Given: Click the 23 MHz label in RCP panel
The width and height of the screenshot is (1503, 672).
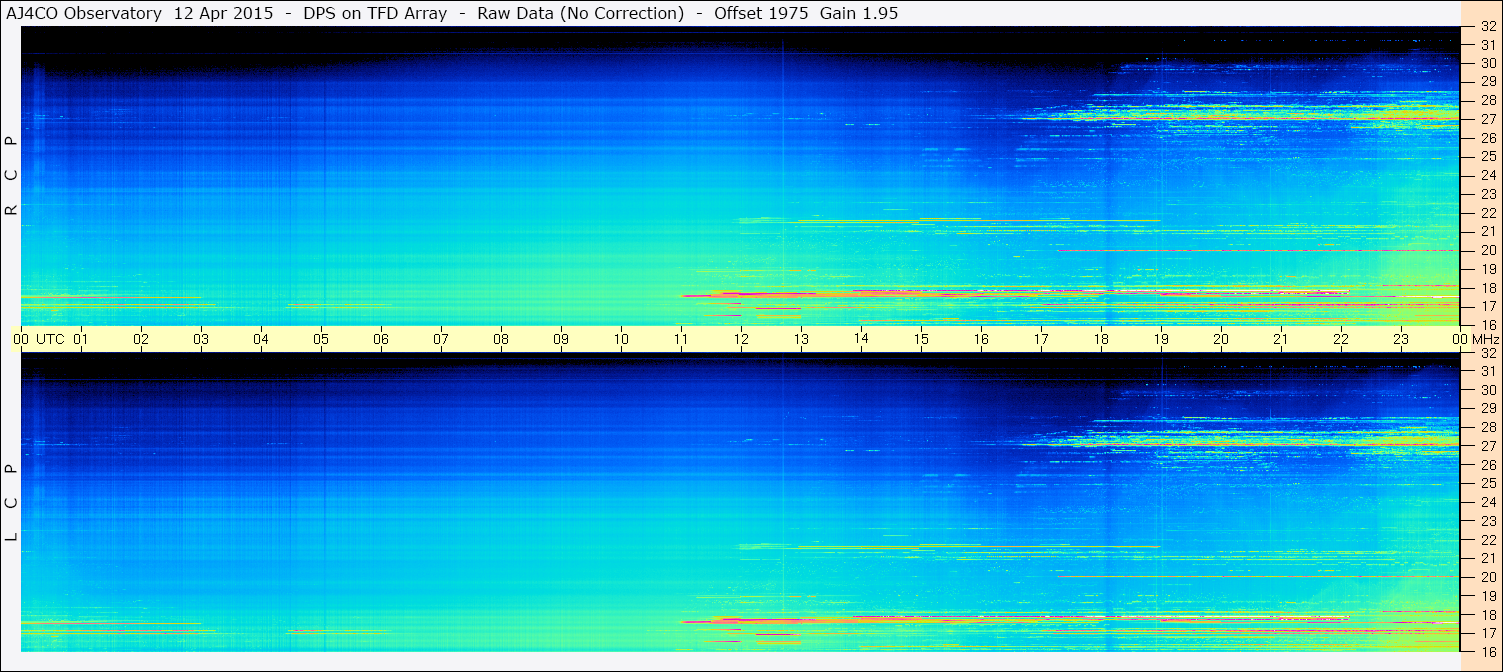Looking at the screenshot, I should 1487,194.
